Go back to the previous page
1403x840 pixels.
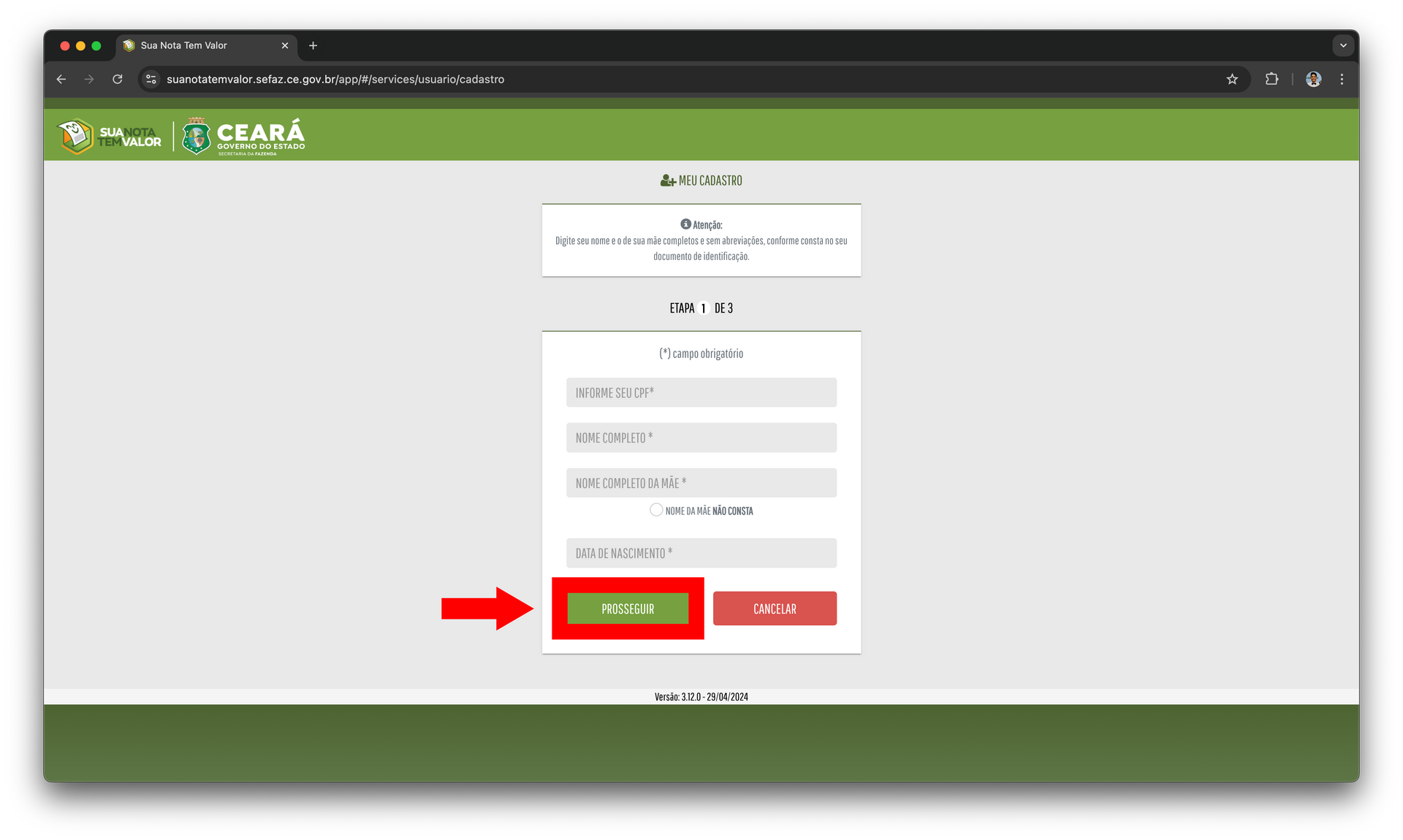click(61, 79)
